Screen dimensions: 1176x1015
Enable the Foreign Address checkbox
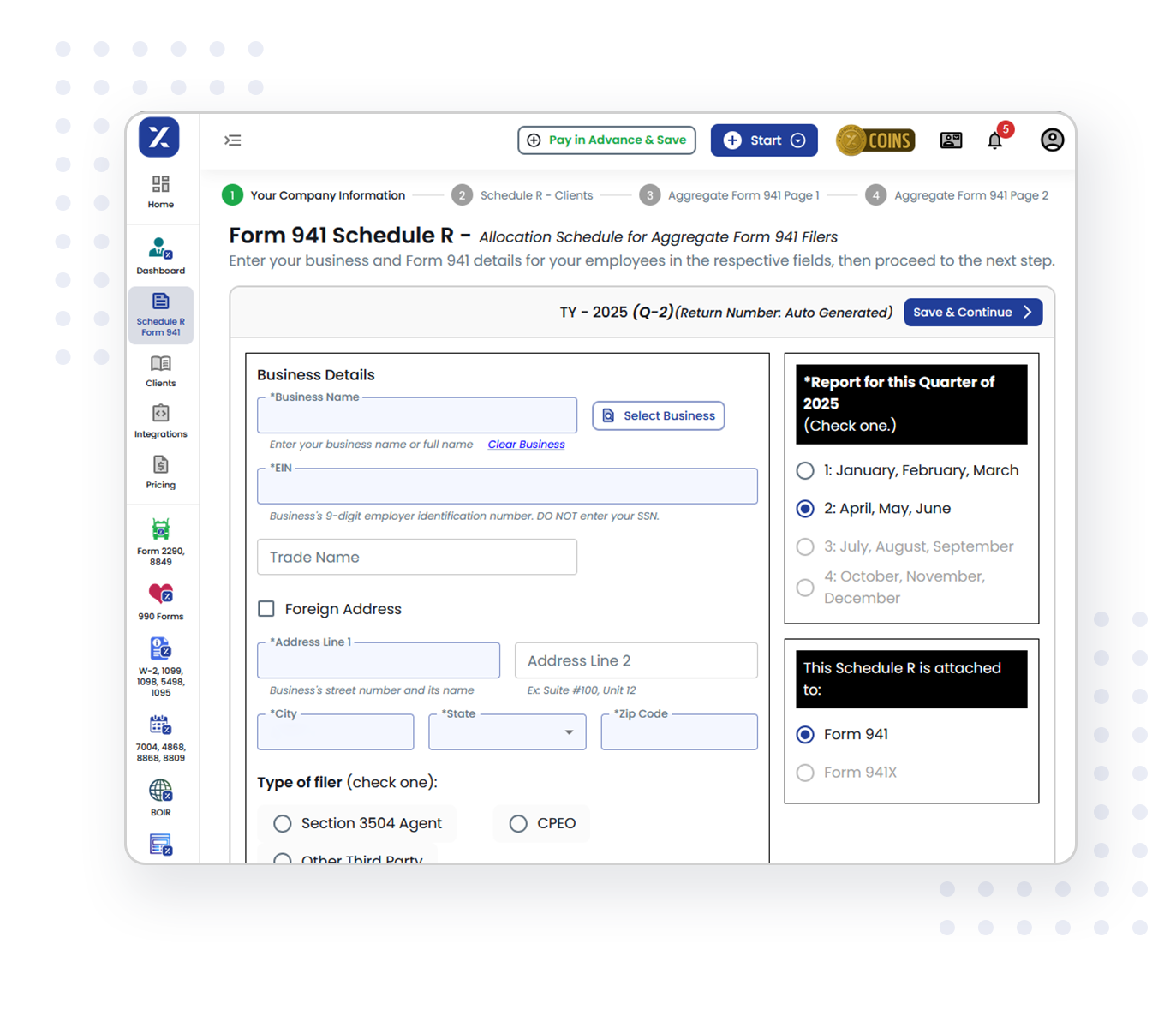(266, 608)
